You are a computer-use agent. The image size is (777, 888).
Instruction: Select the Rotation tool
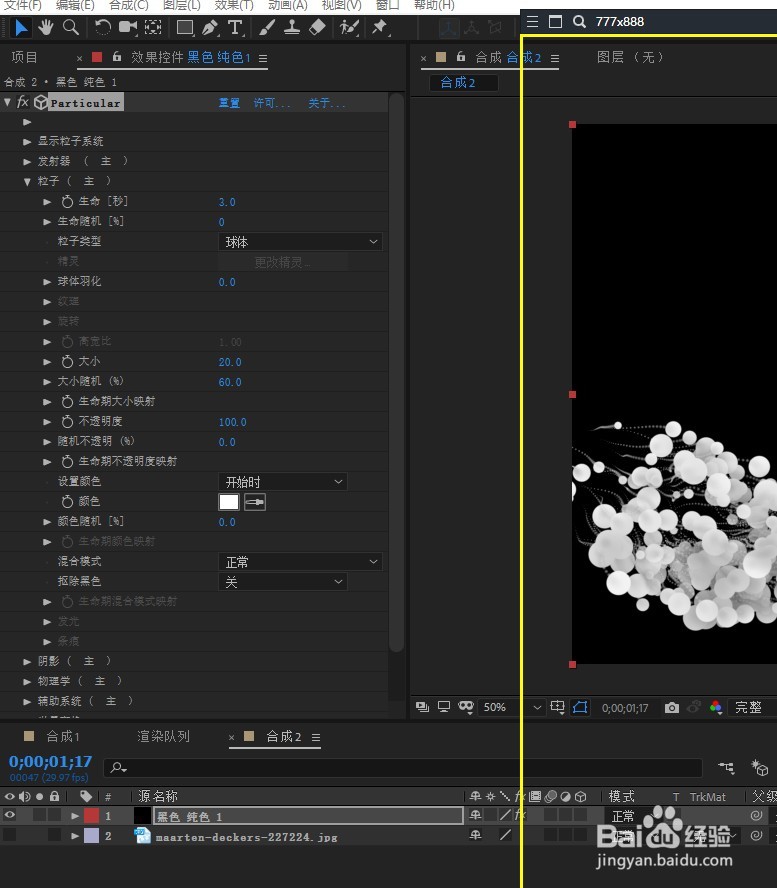tap(103, 27)
